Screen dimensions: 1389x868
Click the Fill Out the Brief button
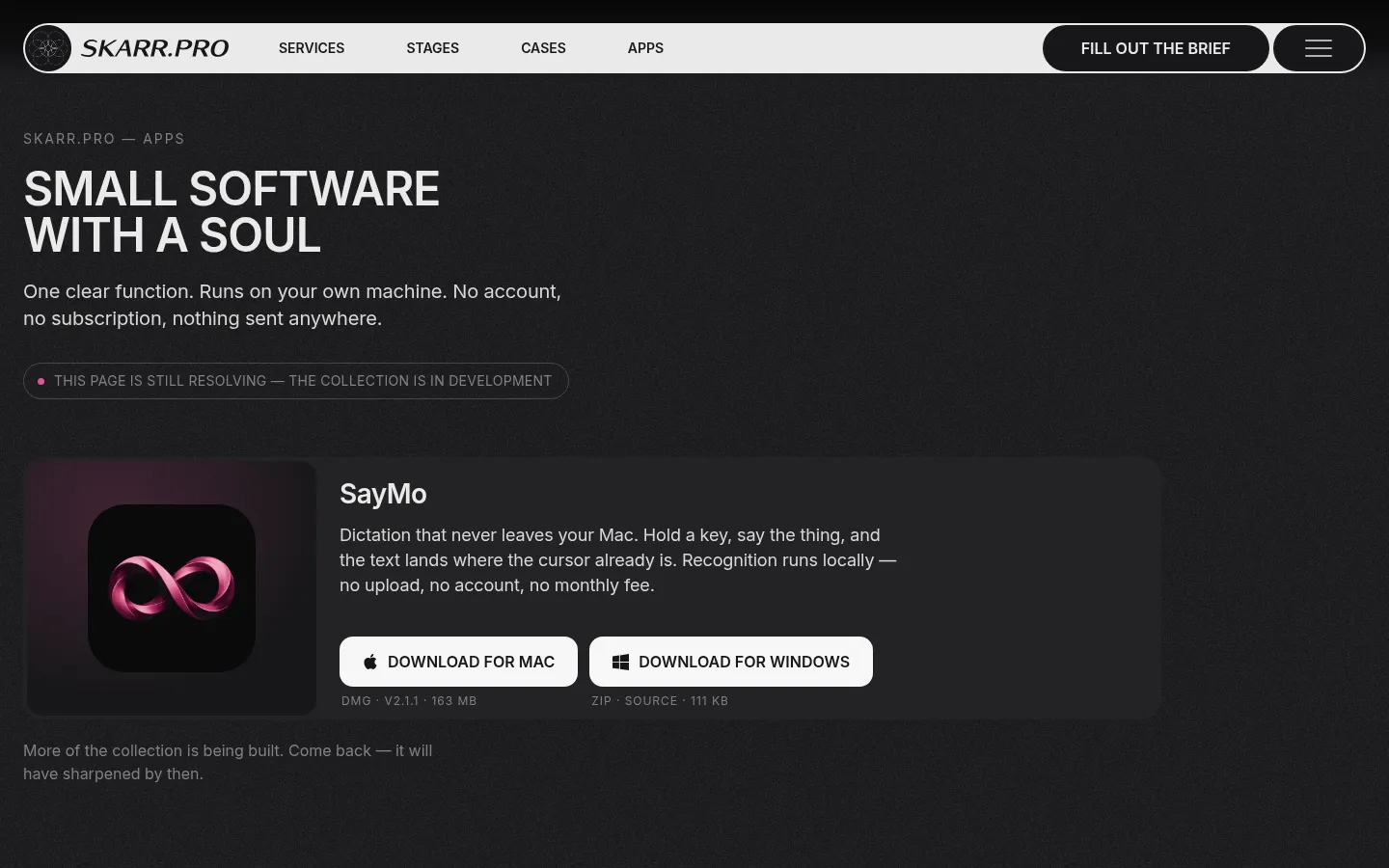click(1156, 48)
